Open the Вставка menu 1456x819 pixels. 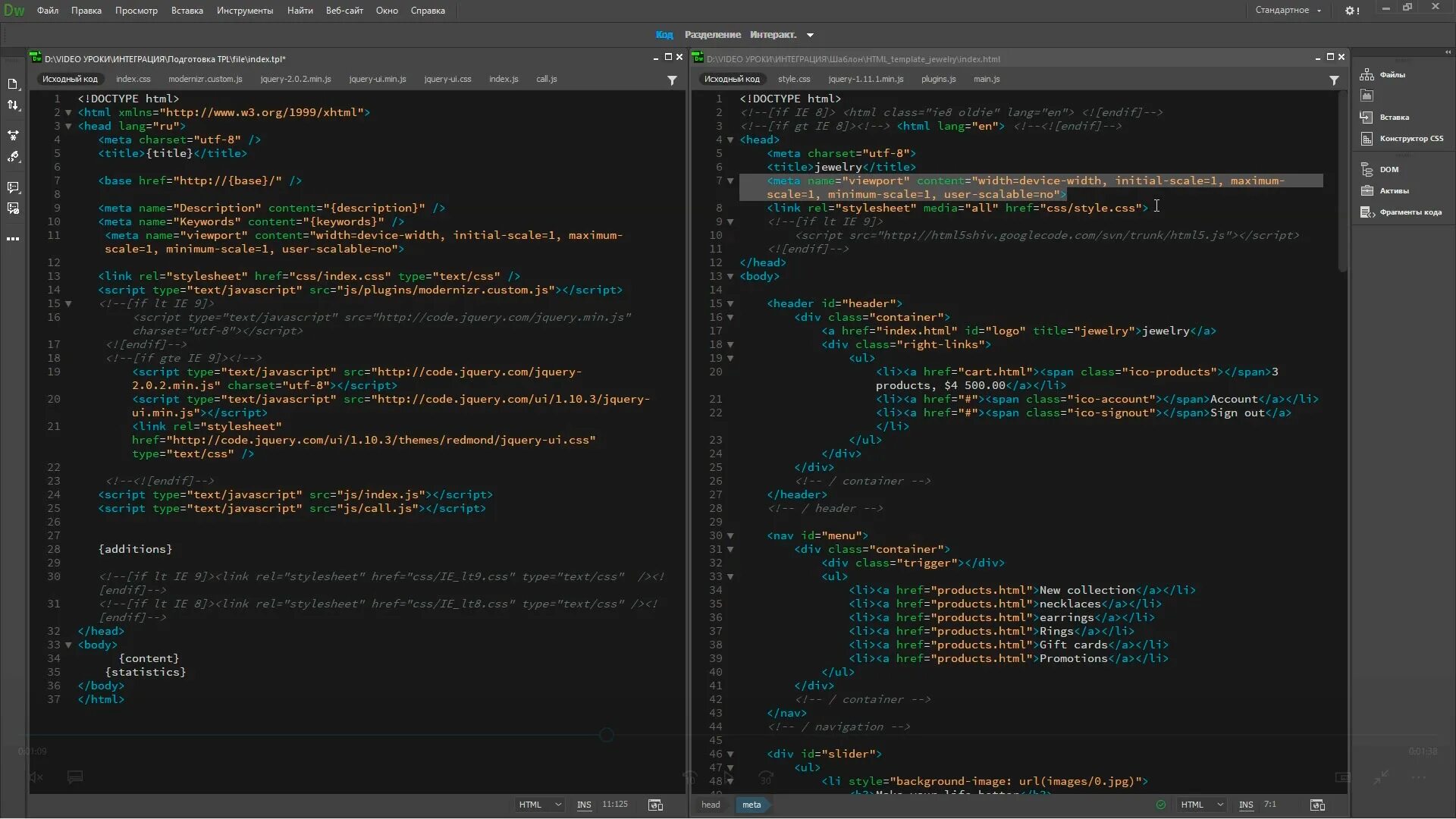click(x=187, y=11)
